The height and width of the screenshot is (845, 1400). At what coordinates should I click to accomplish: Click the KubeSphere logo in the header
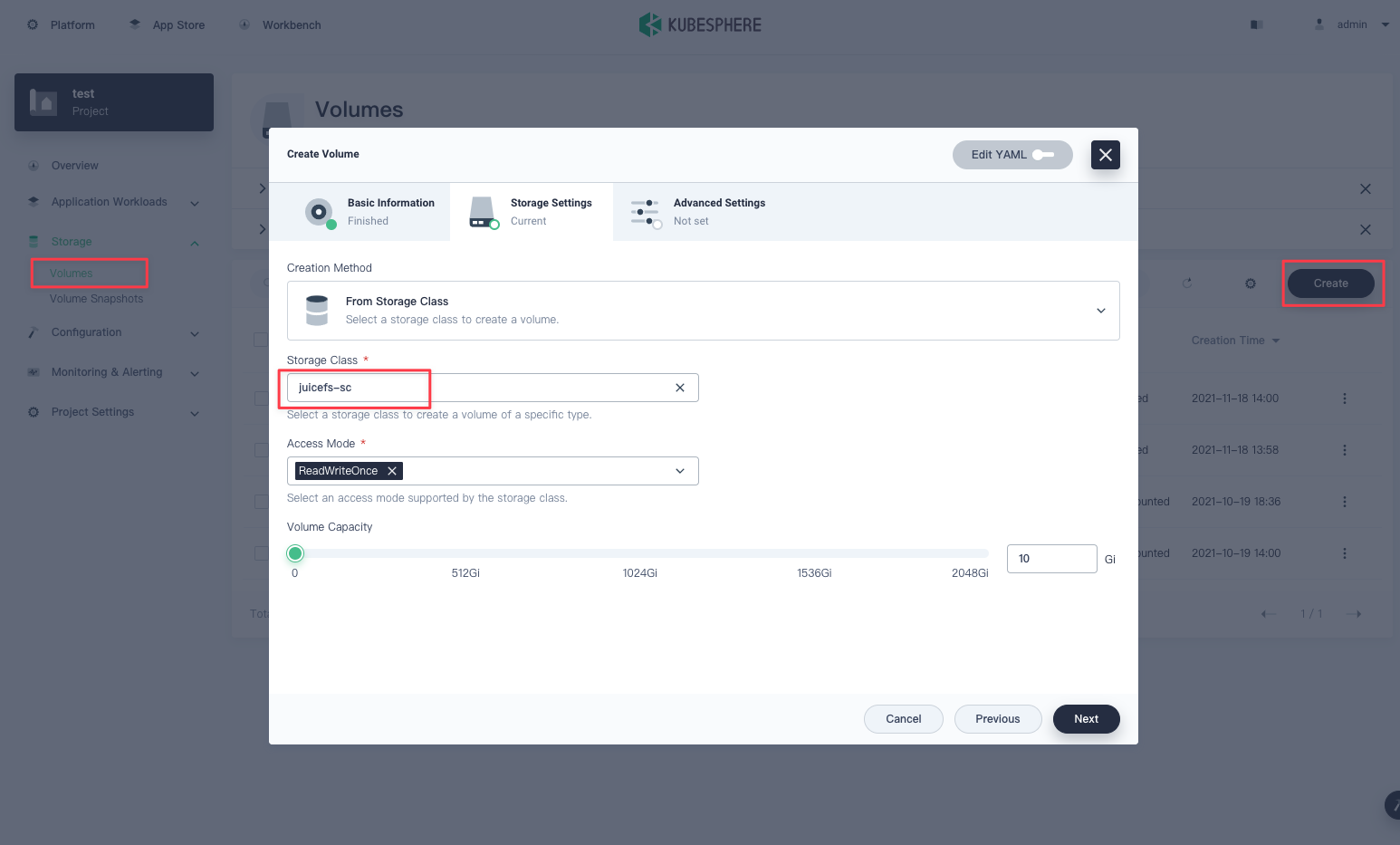coord(700,24)
